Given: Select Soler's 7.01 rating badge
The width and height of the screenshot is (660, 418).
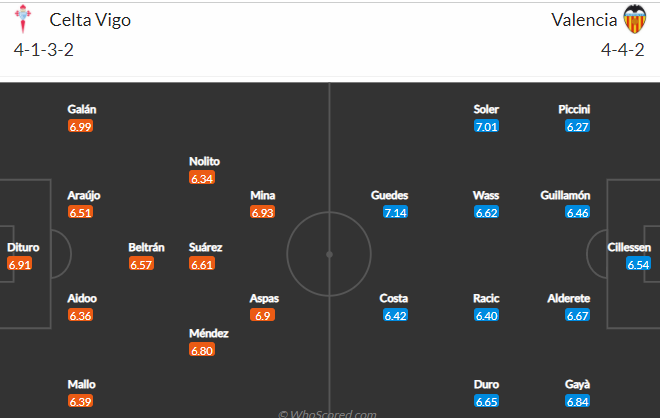Looking at the screenshot, I should [486, 126].
